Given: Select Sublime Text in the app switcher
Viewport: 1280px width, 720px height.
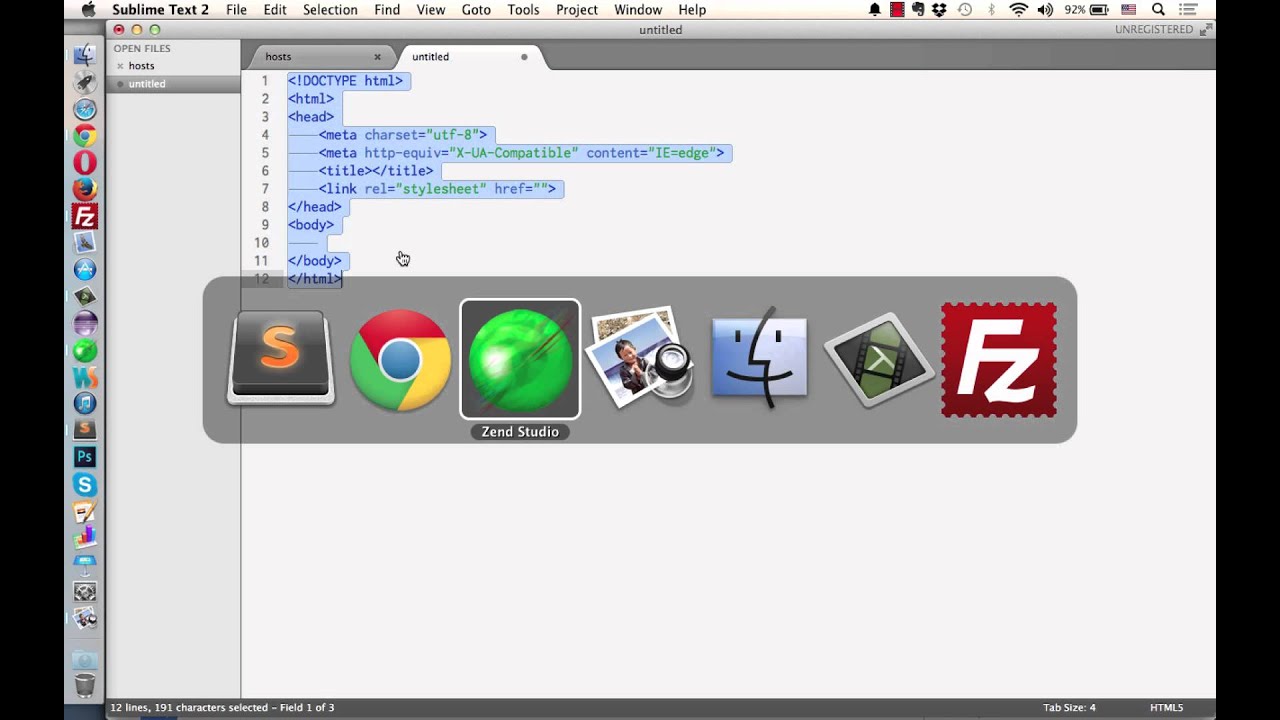Looking at the screenshot, I should click(x=281, y=359).
